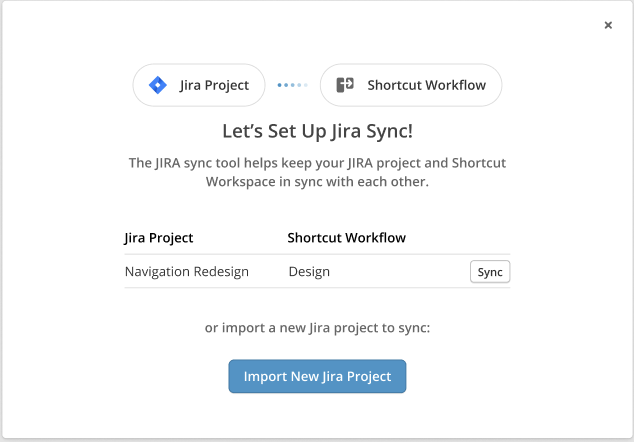Click the Design workflow cell

tap(309, 271)
